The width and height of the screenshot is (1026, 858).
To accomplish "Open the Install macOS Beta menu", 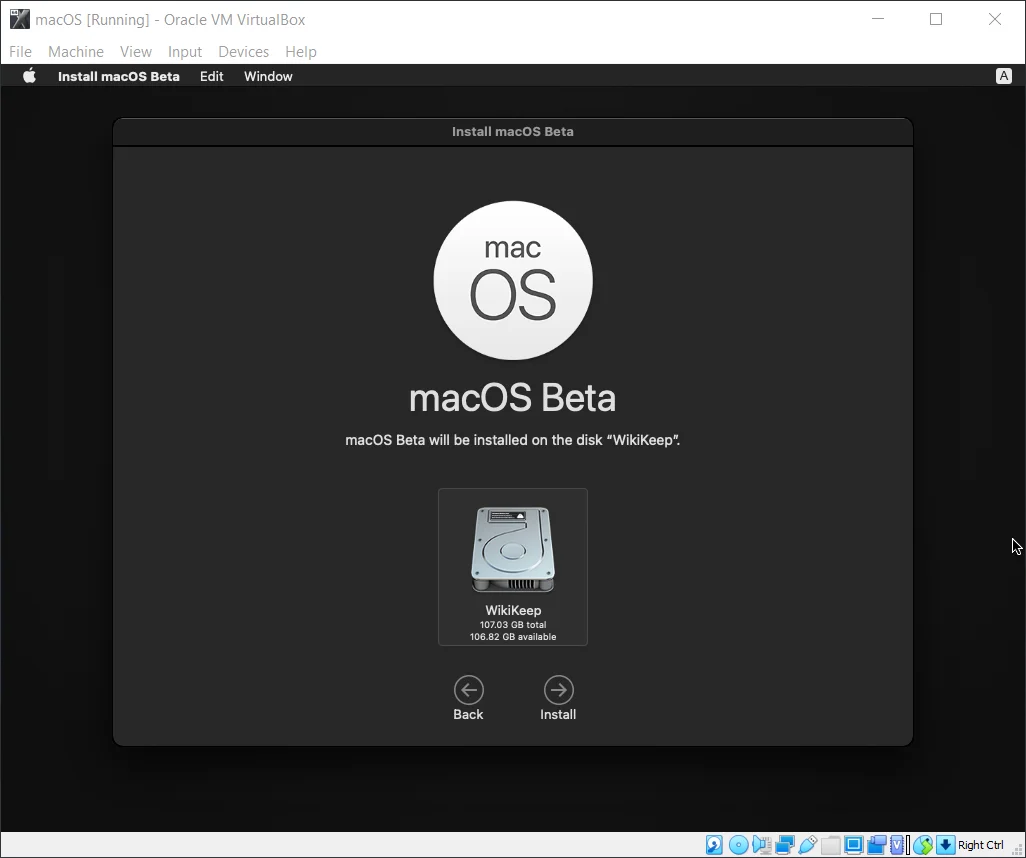I will 118,76.
